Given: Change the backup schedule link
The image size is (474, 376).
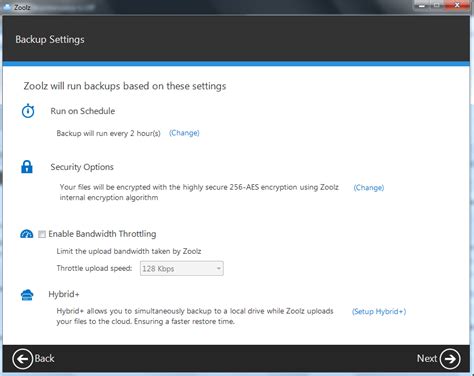Looking at the screenshot, I should pyautogui.click(x=184, y=133).
